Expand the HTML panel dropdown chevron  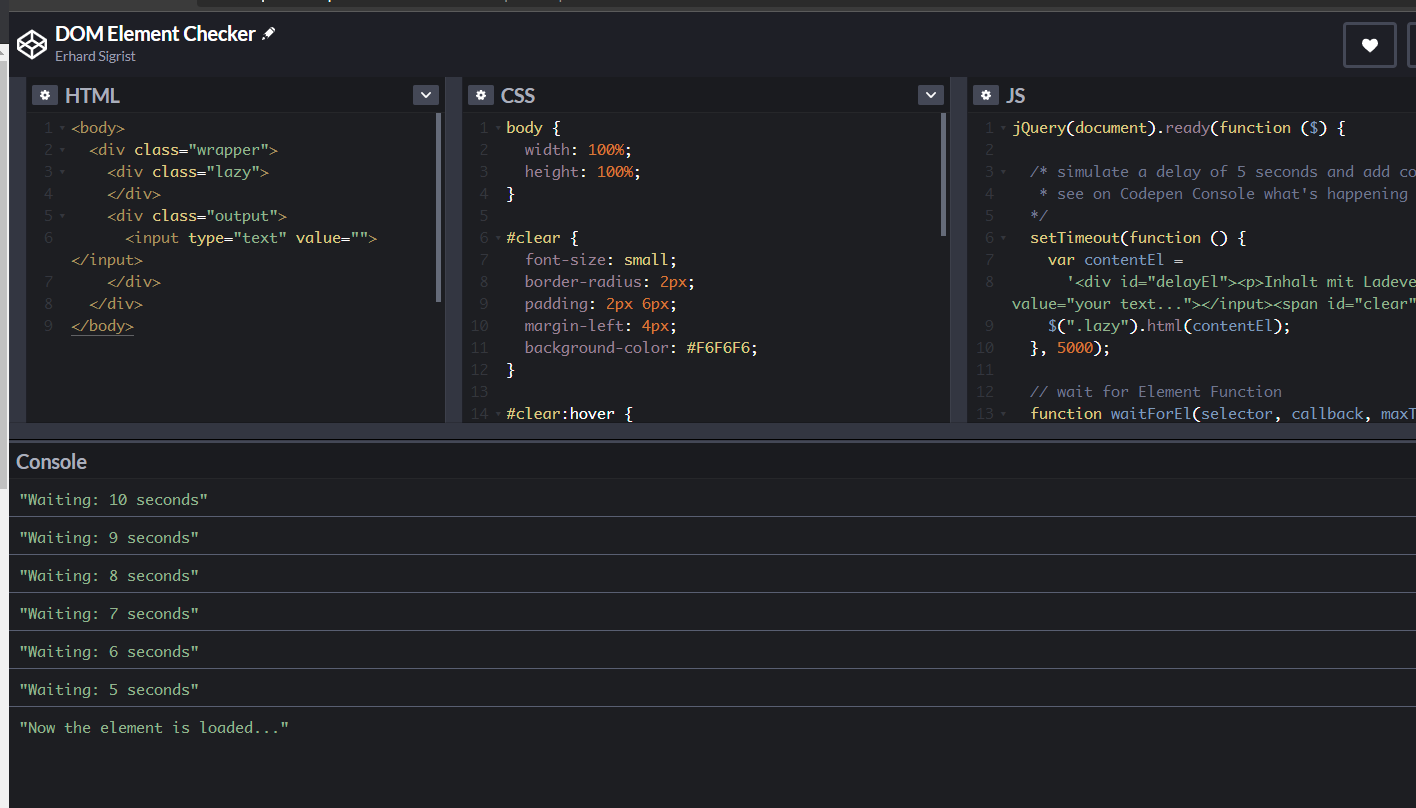coord(426,95)
